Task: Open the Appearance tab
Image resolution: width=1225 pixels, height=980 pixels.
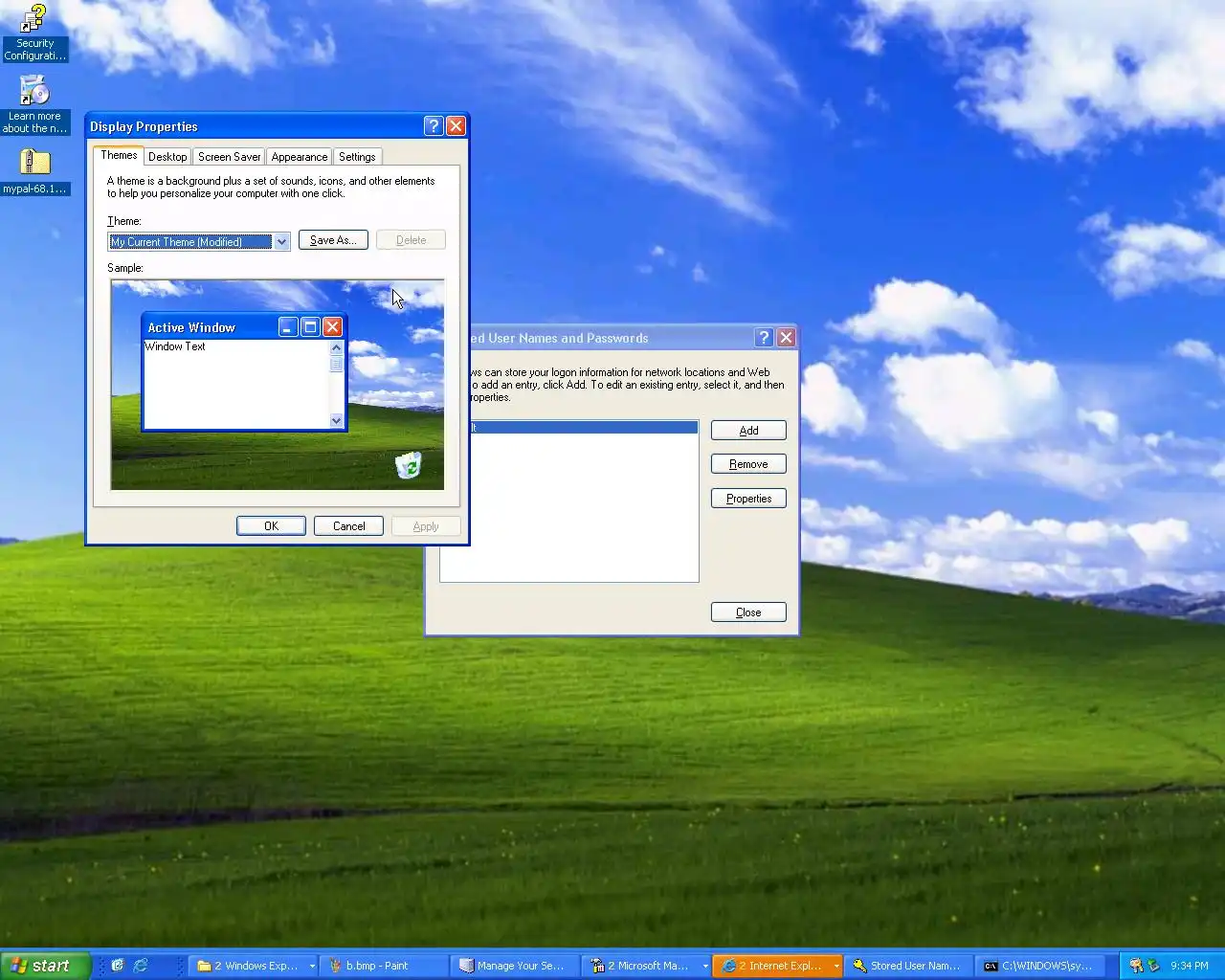Action: pyautogui.click(x=299, y=157)
